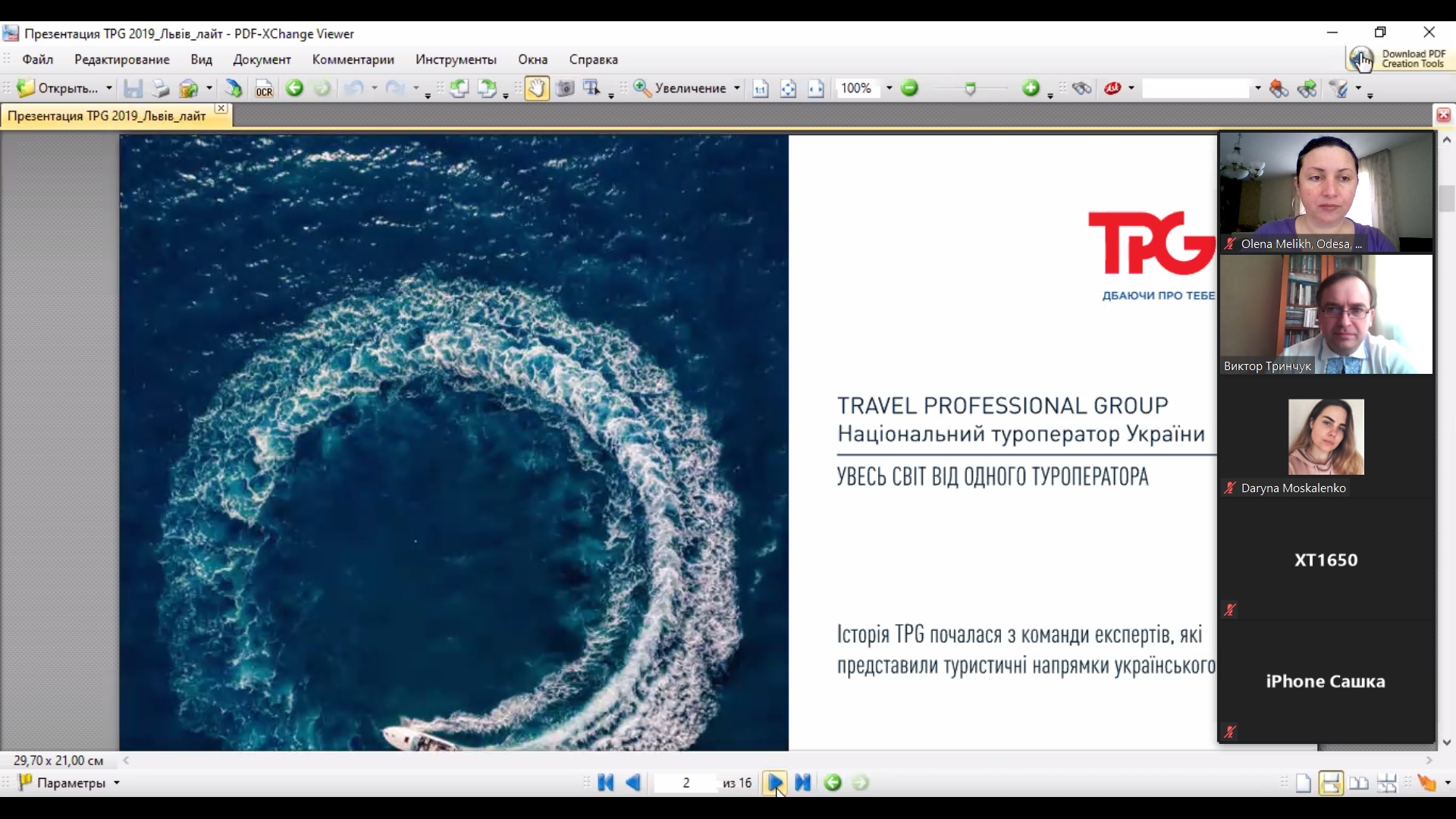Open dropdown arrow next to Открыть
Viewport: 1456px width, 819px height.
[x=109, y=88]
